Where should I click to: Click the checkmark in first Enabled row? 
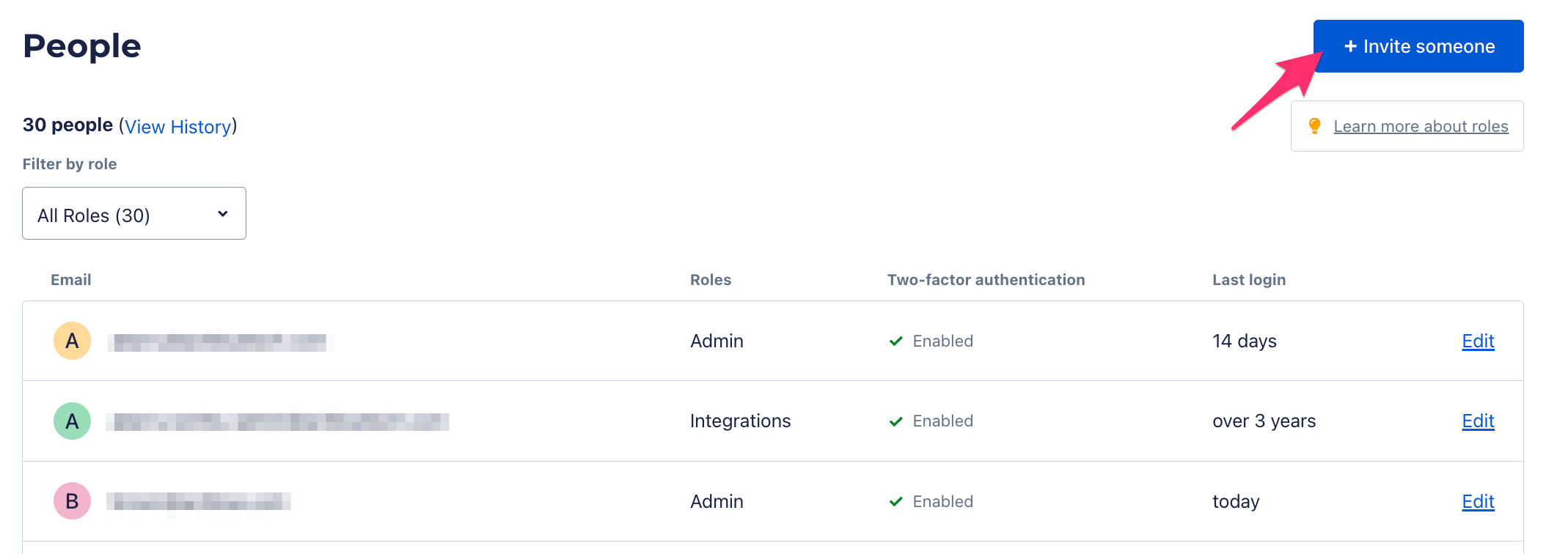pyautogui.click(x=895, y=341)
